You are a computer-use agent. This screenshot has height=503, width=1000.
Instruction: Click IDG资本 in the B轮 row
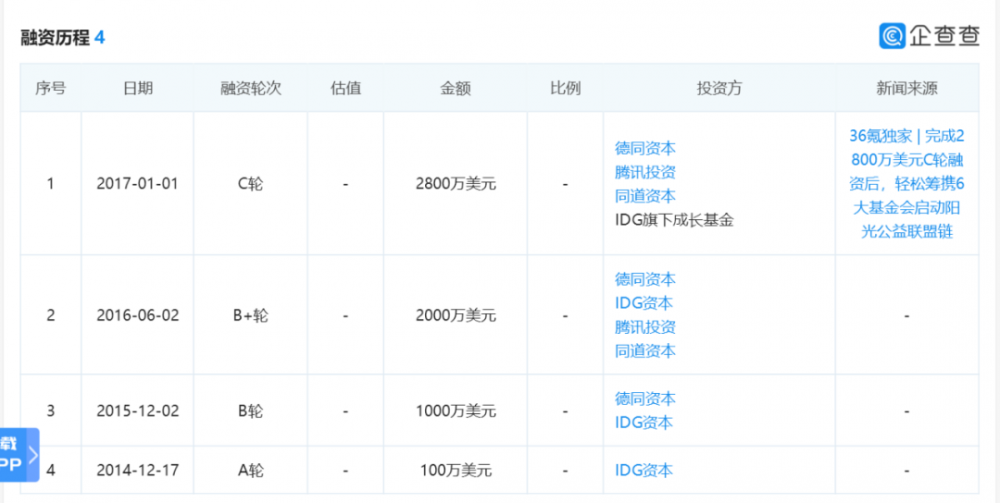(x=645, y=423)
